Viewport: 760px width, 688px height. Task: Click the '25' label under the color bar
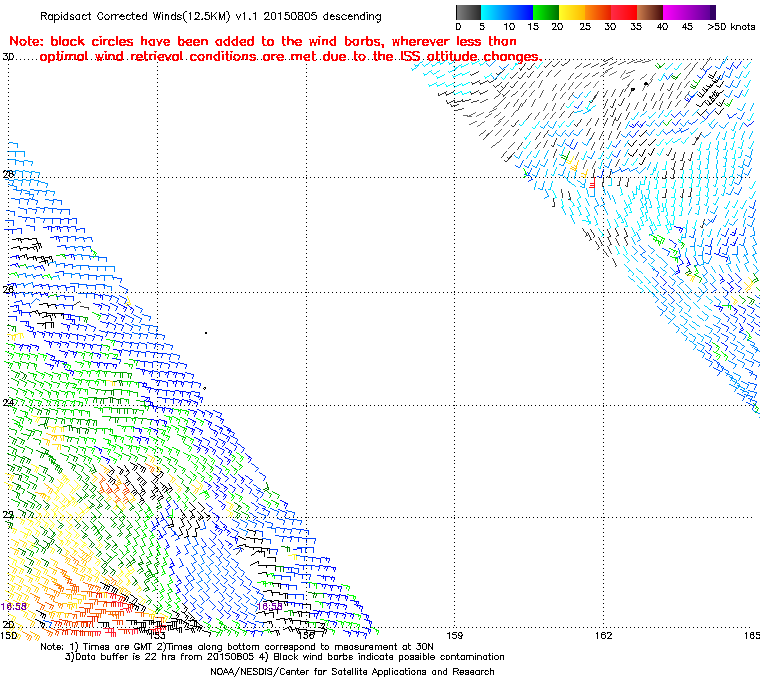(585, 27)
